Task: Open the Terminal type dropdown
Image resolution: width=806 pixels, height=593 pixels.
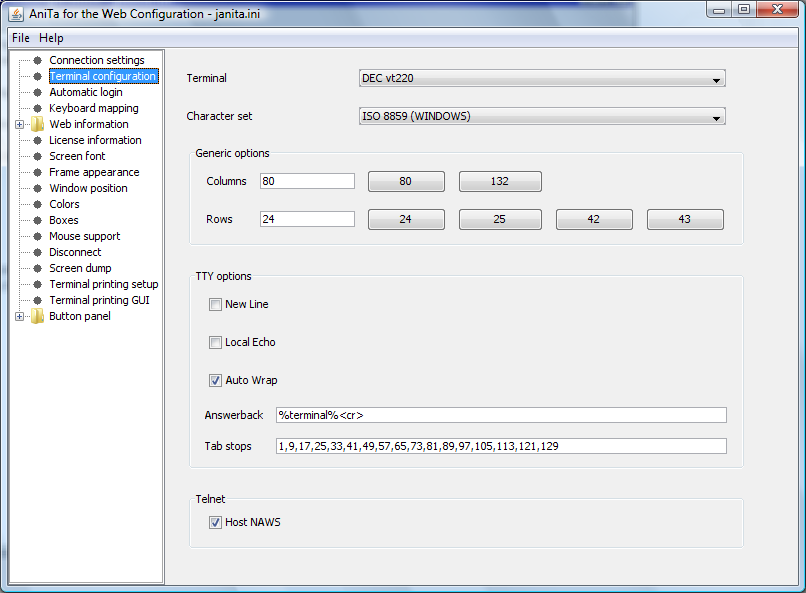Action: (542, 79)
